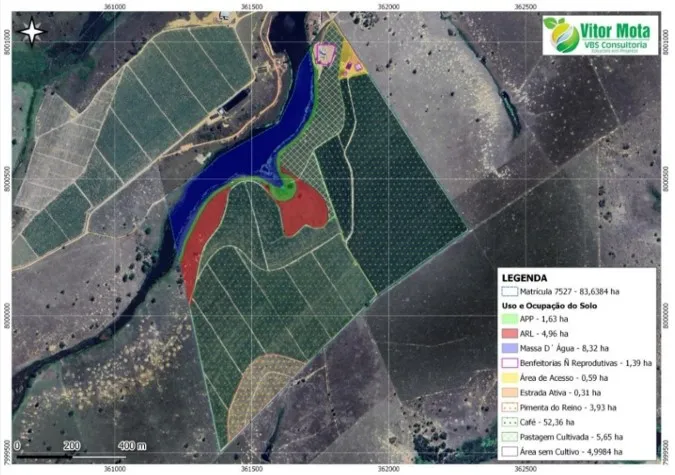
Task: Click 'Café - 52,36 ha' legend label
Action: pyautogui.click(x=547, y=422)
